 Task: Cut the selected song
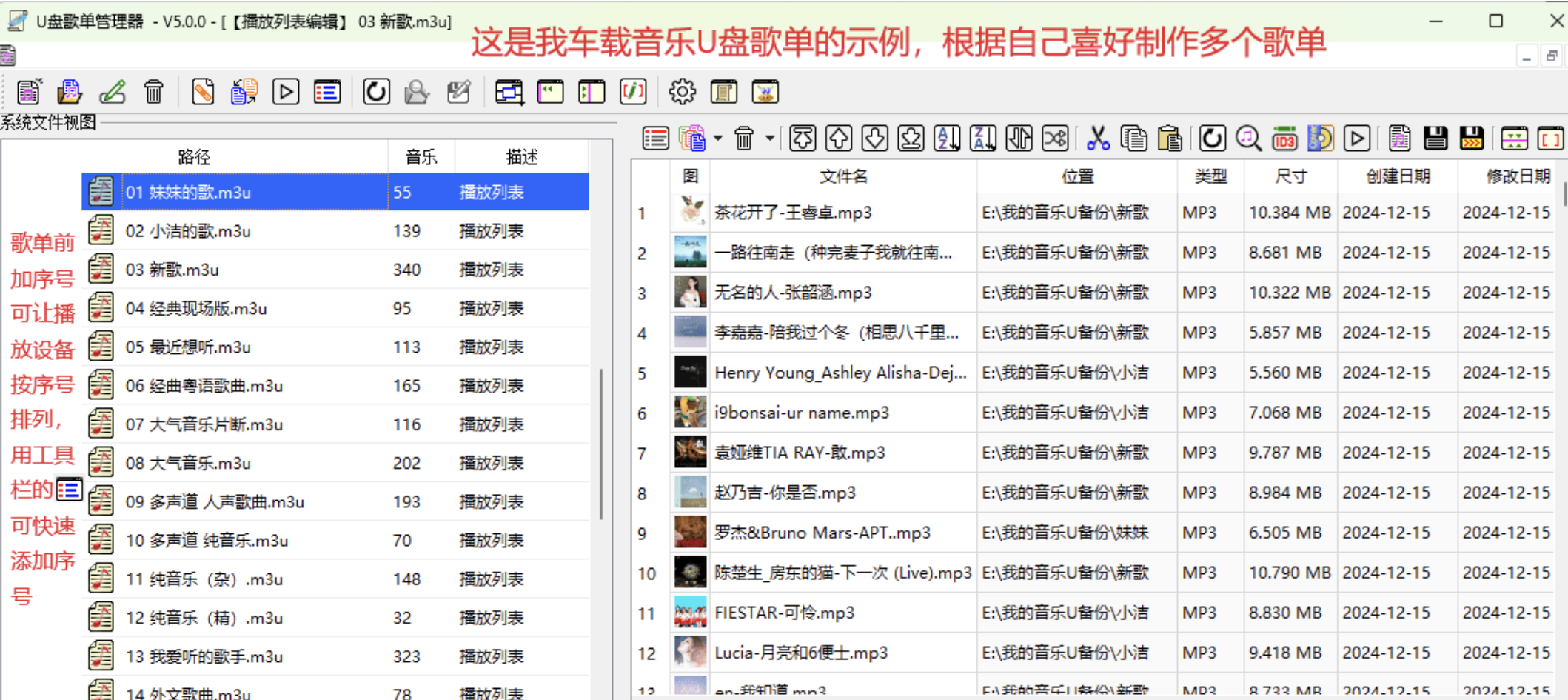(1098, 138)
